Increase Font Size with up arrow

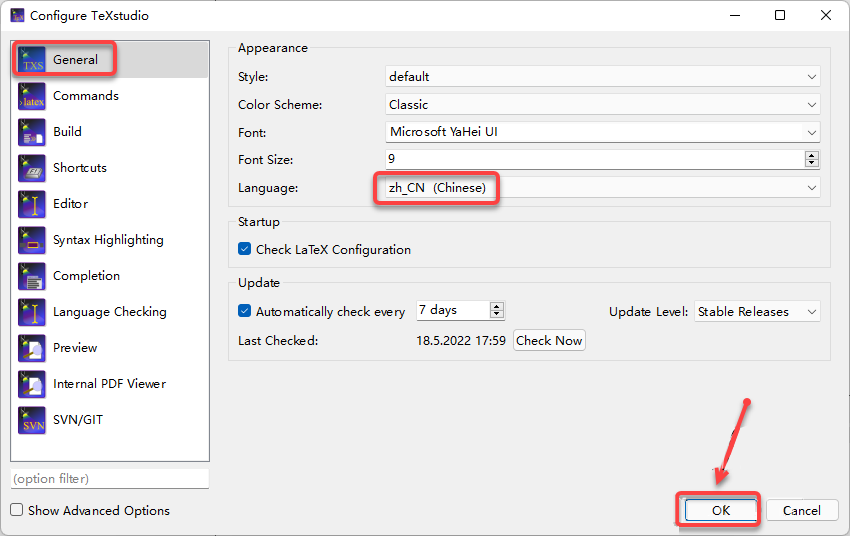pyautogui.click(x=811, y=156)
